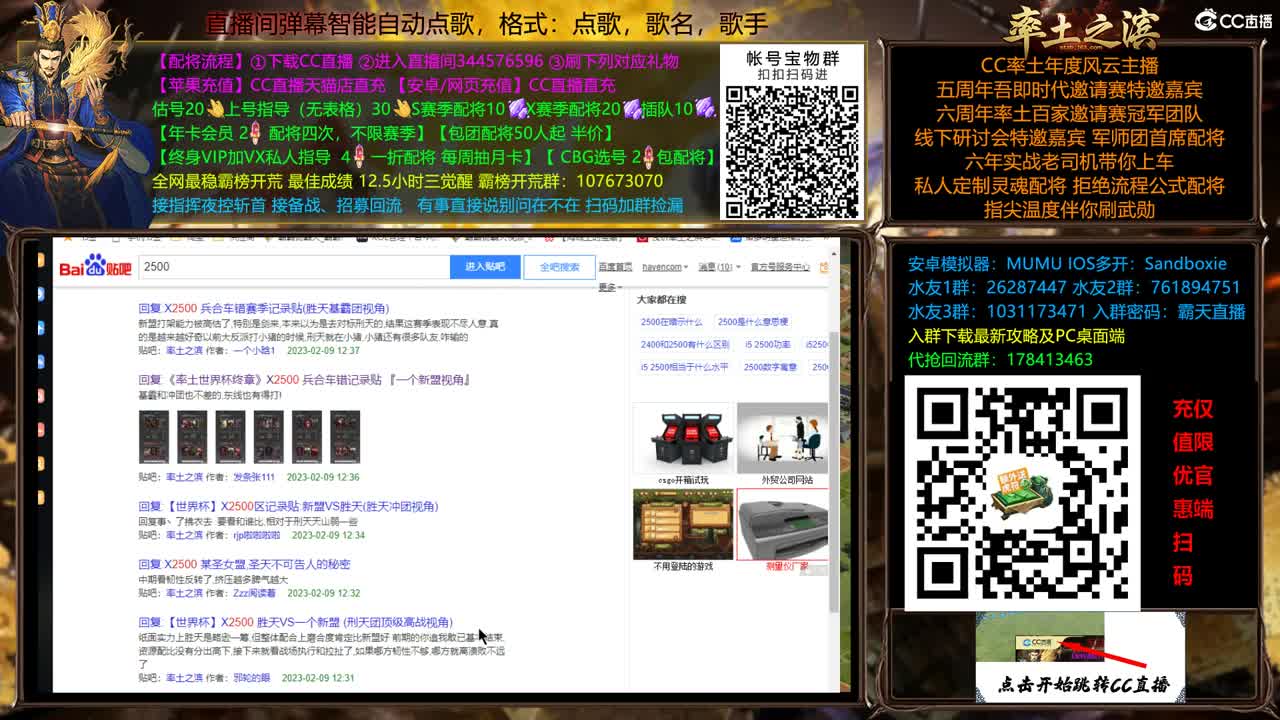Open author link rjp啦啦啦啦
Viewport: 1280px width, 720px height.
(x=256, y=535)
